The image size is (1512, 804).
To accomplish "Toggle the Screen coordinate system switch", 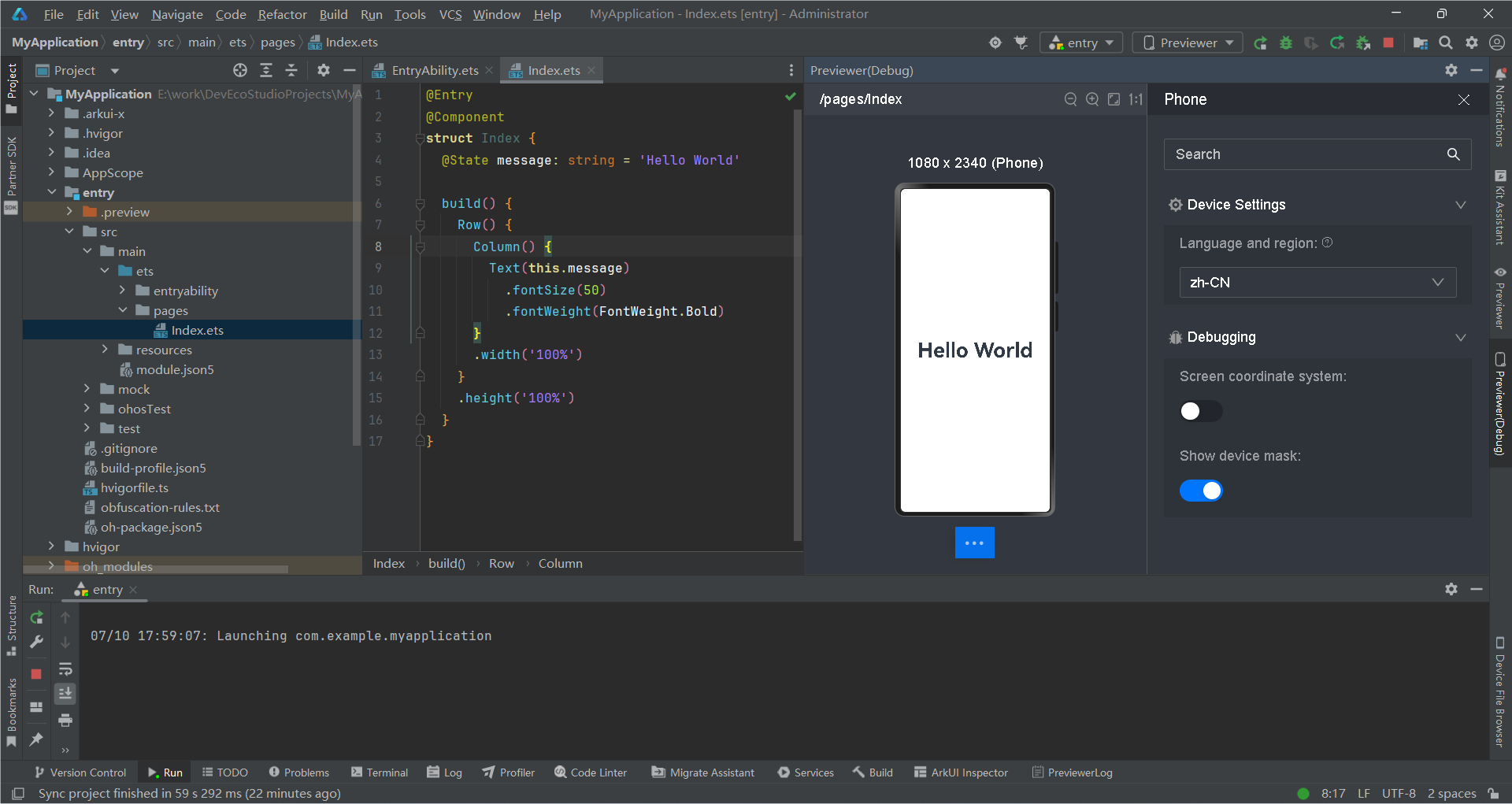I will tap(1200, 411).
